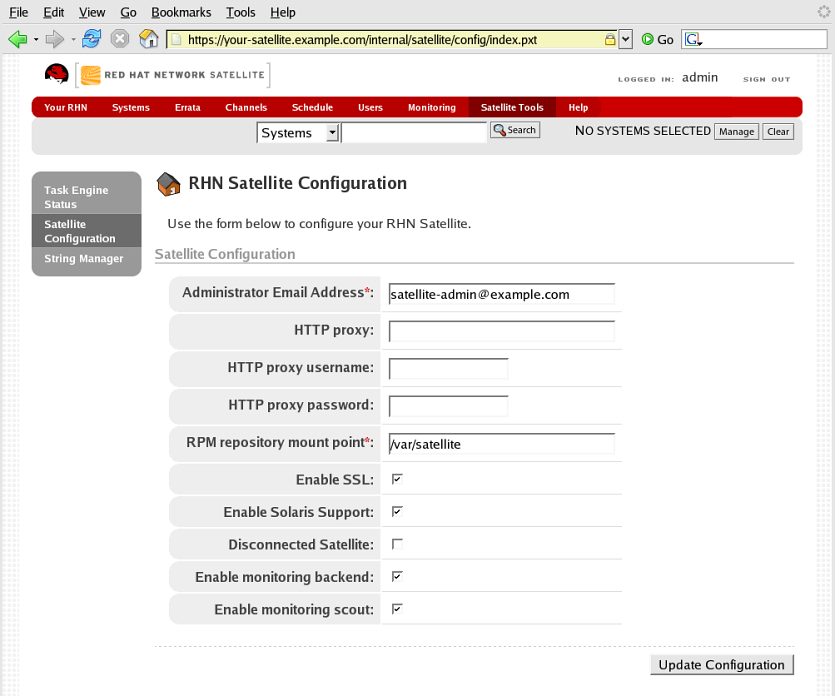Open the Go menu
This screenshot has width=835, height=696.
128,12
